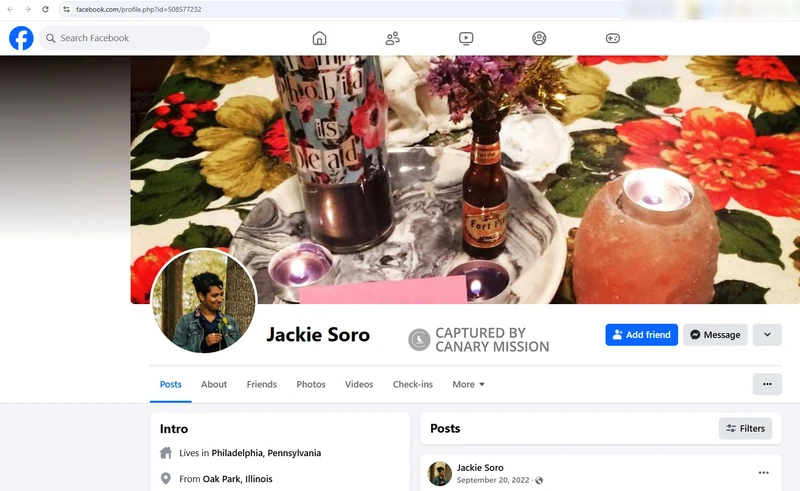Open the Watch video icon
The image size is (800, 491).
point(466,38)
